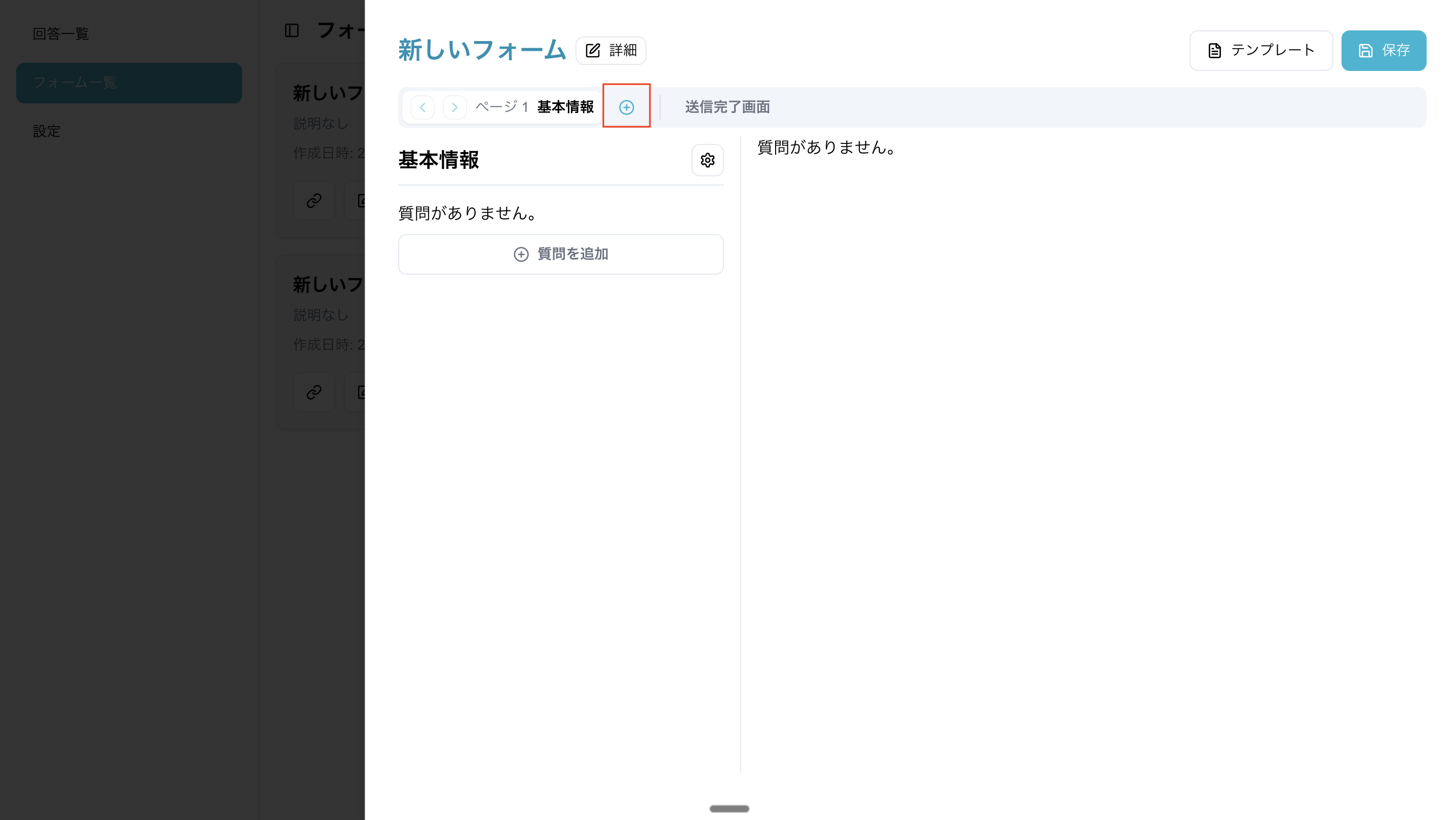This screenshot has width=1456, height=820.
Task: Click edit icon on second form card
Action: [360, 392]
